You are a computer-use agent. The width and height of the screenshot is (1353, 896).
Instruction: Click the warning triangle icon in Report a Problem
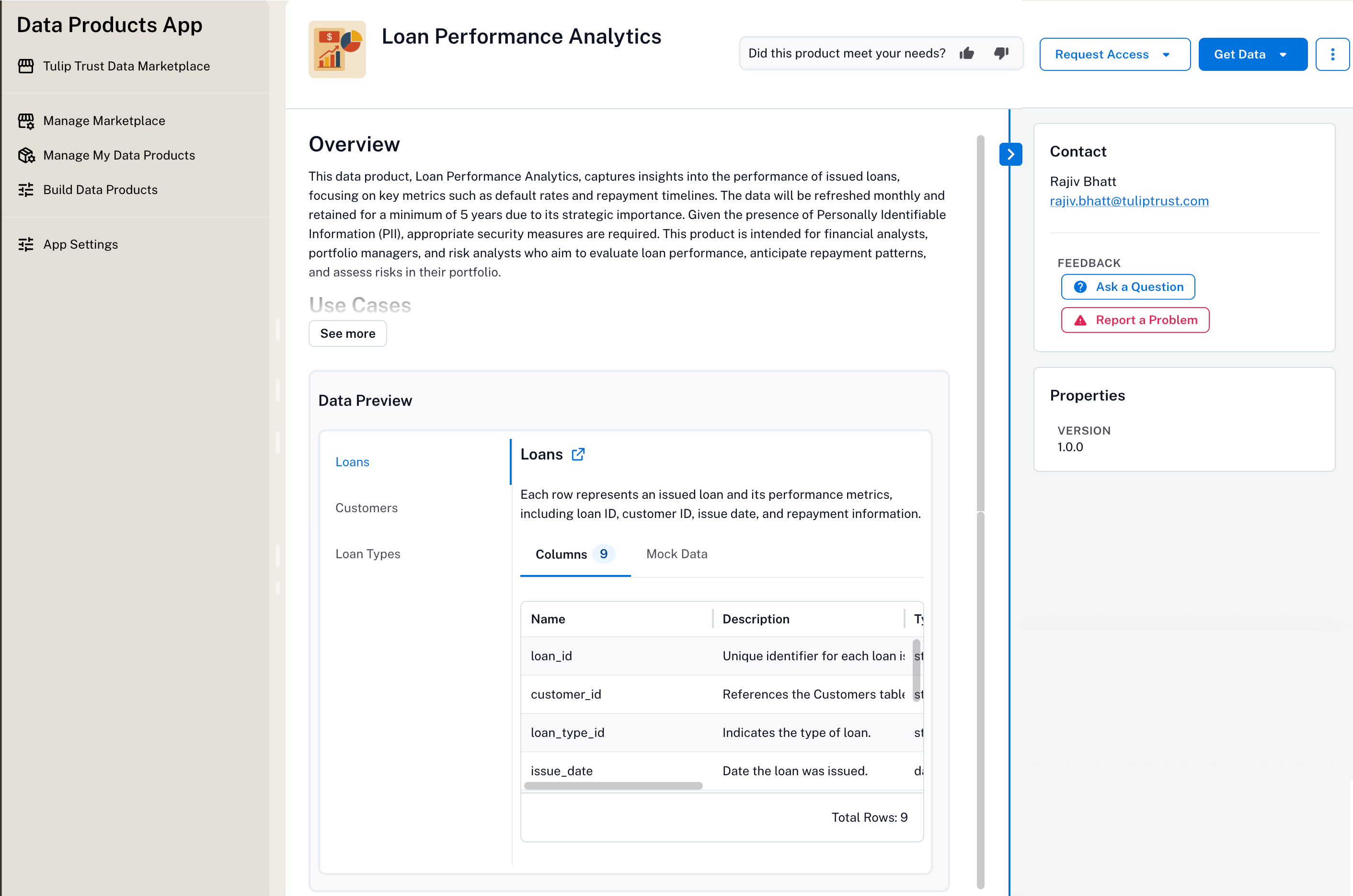click(x=1080, y=320)
